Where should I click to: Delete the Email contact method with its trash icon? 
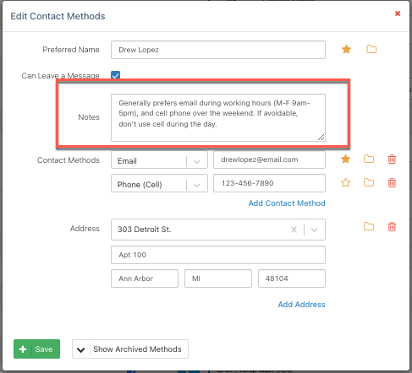pyautogui.click(x=392, y=159)
